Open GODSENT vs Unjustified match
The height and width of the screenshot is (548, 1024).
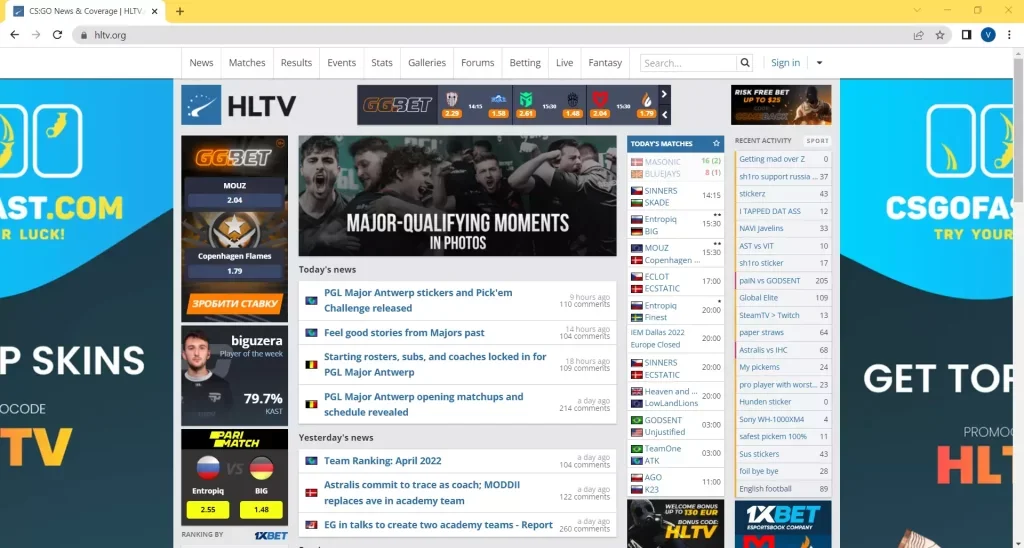tap(675, 426)
